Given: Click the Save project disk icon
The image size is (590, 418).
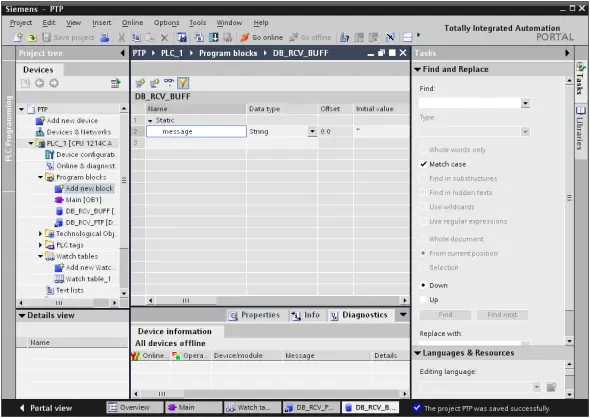Looking at the screenshot, I should [46, 37].
